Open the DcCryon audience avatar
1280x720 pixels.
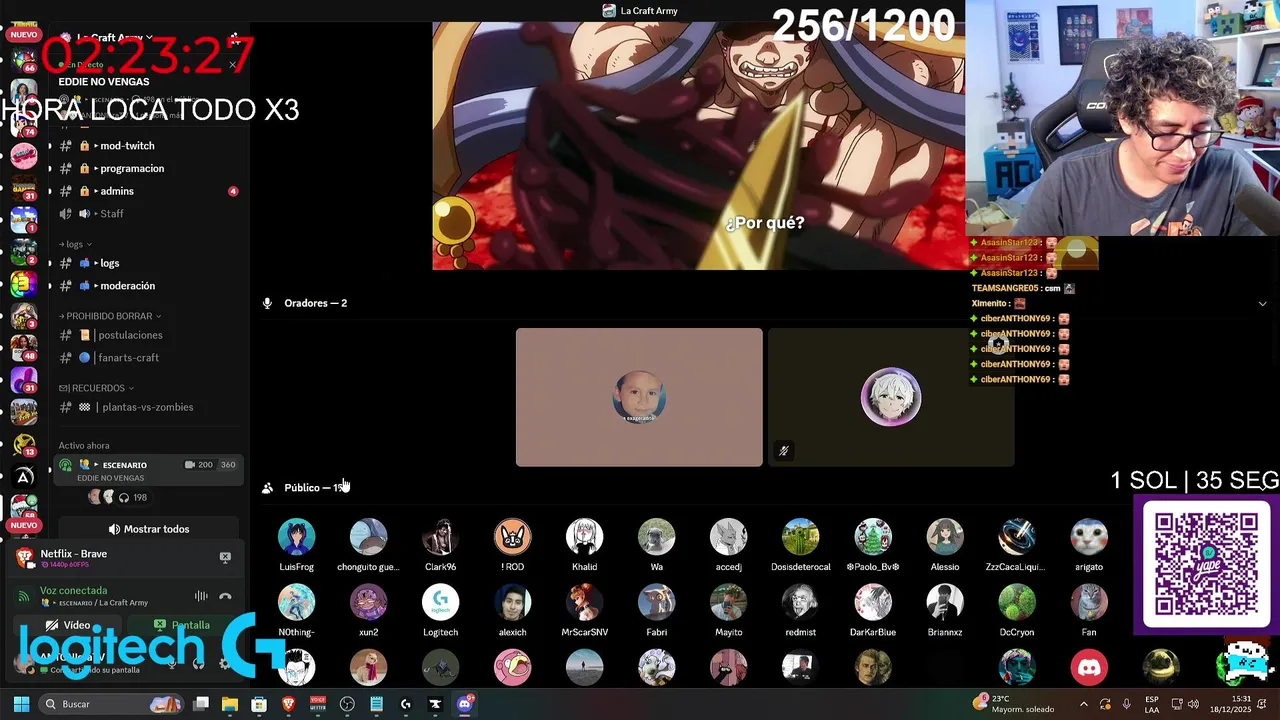click(1016, 603)
